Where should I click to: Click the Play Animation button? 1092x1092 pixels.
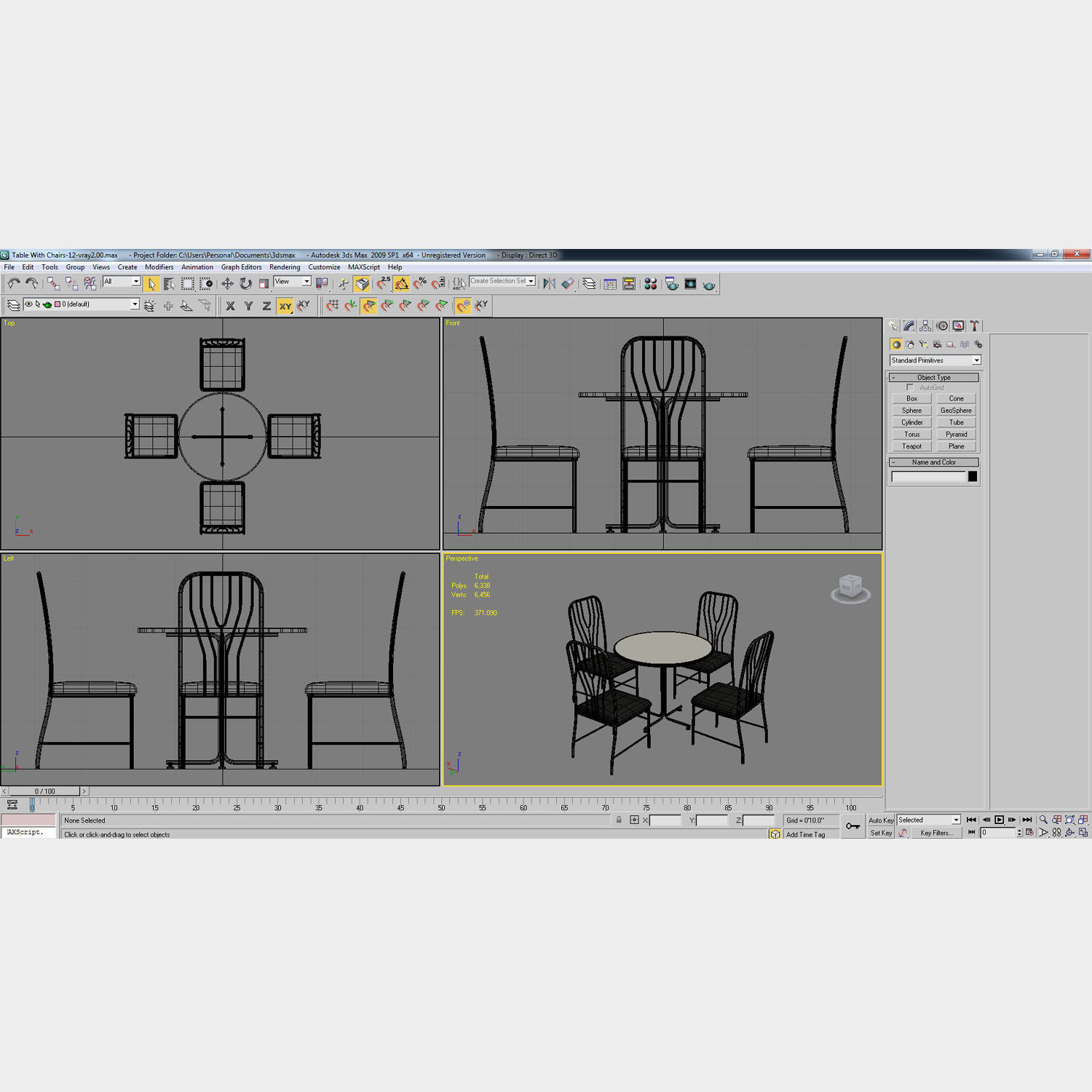click(999, 820)
